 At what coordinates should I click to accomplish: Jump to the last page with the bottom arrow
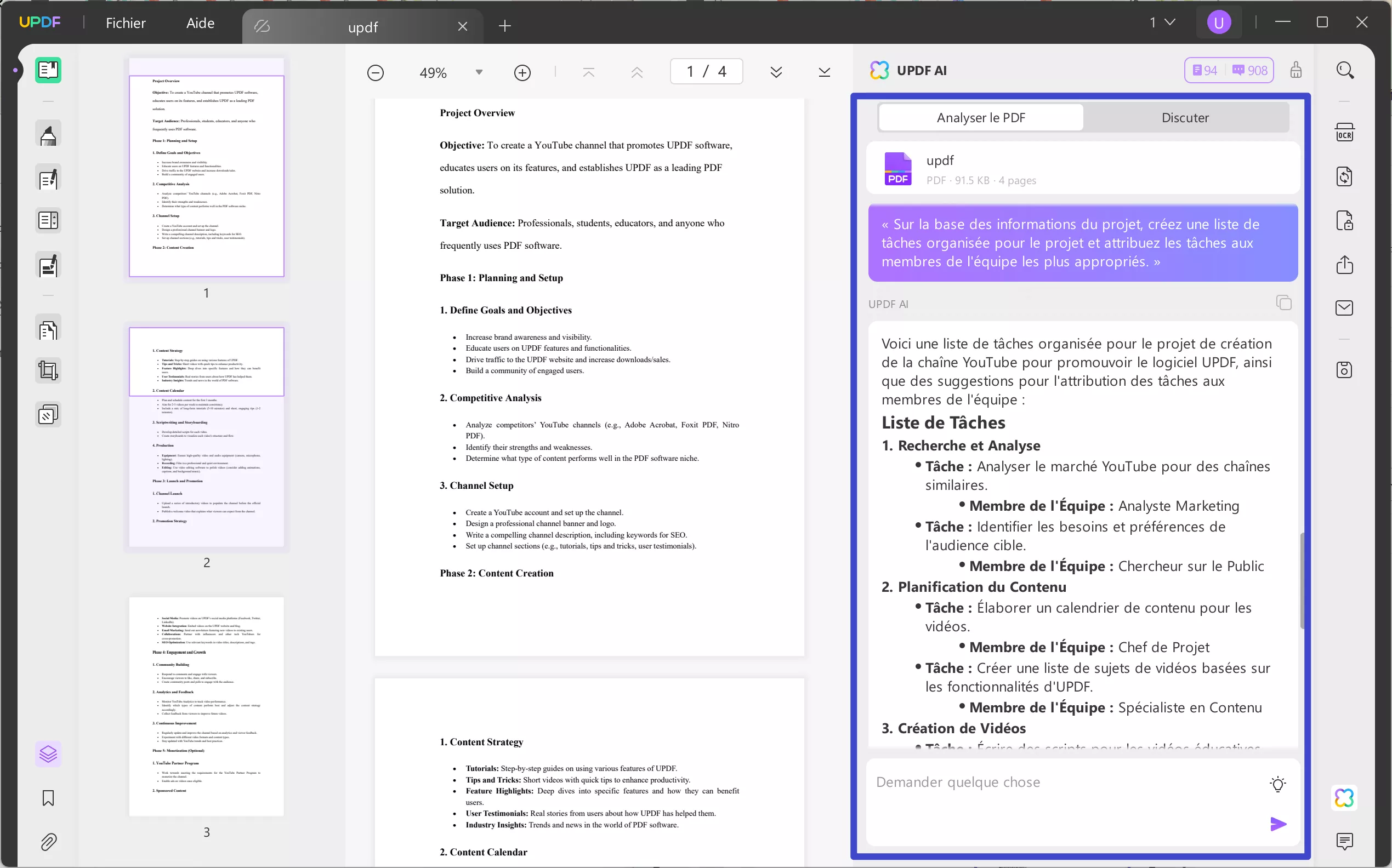point(824,72)
